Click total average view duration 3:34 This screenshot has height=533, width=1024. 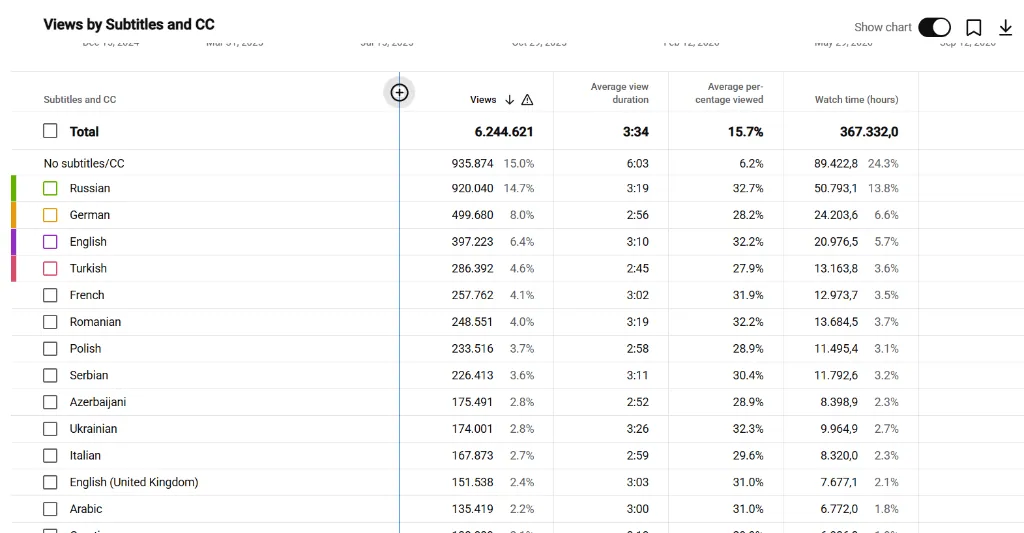tap(635, 131)
